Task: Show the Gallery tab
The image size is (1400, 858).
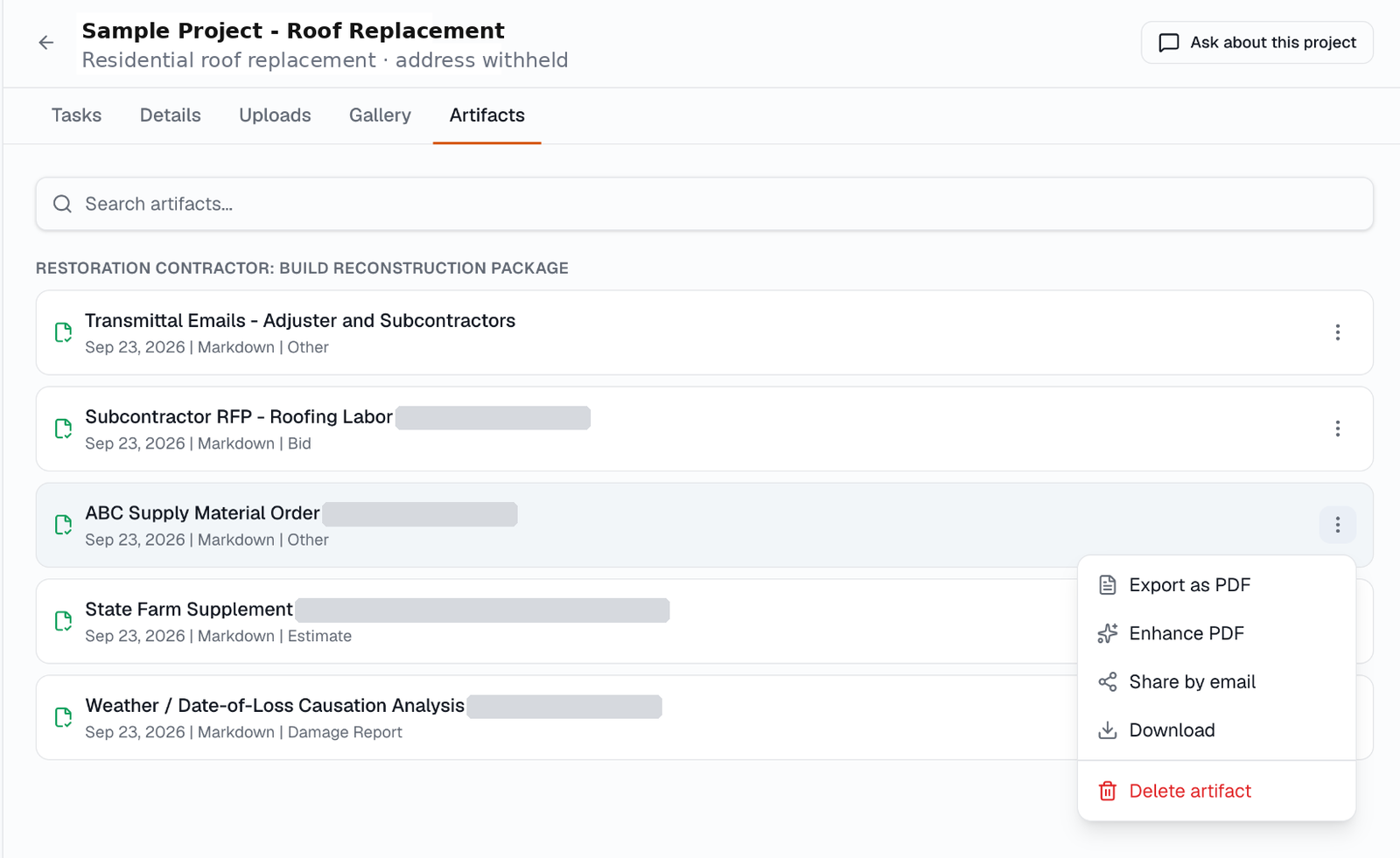Action: coord(380,115)
